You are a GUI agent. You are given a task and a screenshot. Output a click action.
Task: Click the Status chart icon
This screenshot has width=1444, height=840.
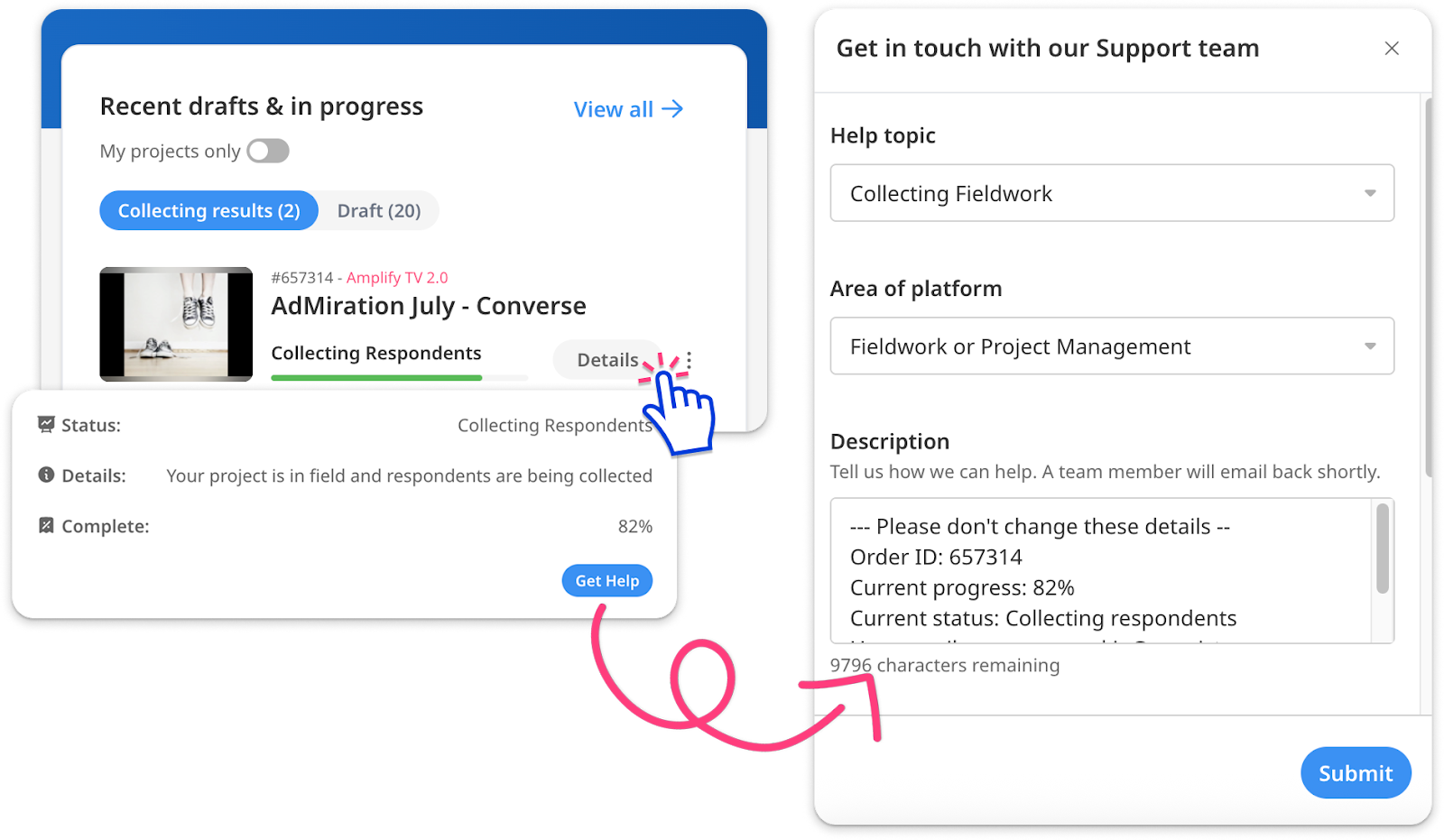(x=46, y=424)
